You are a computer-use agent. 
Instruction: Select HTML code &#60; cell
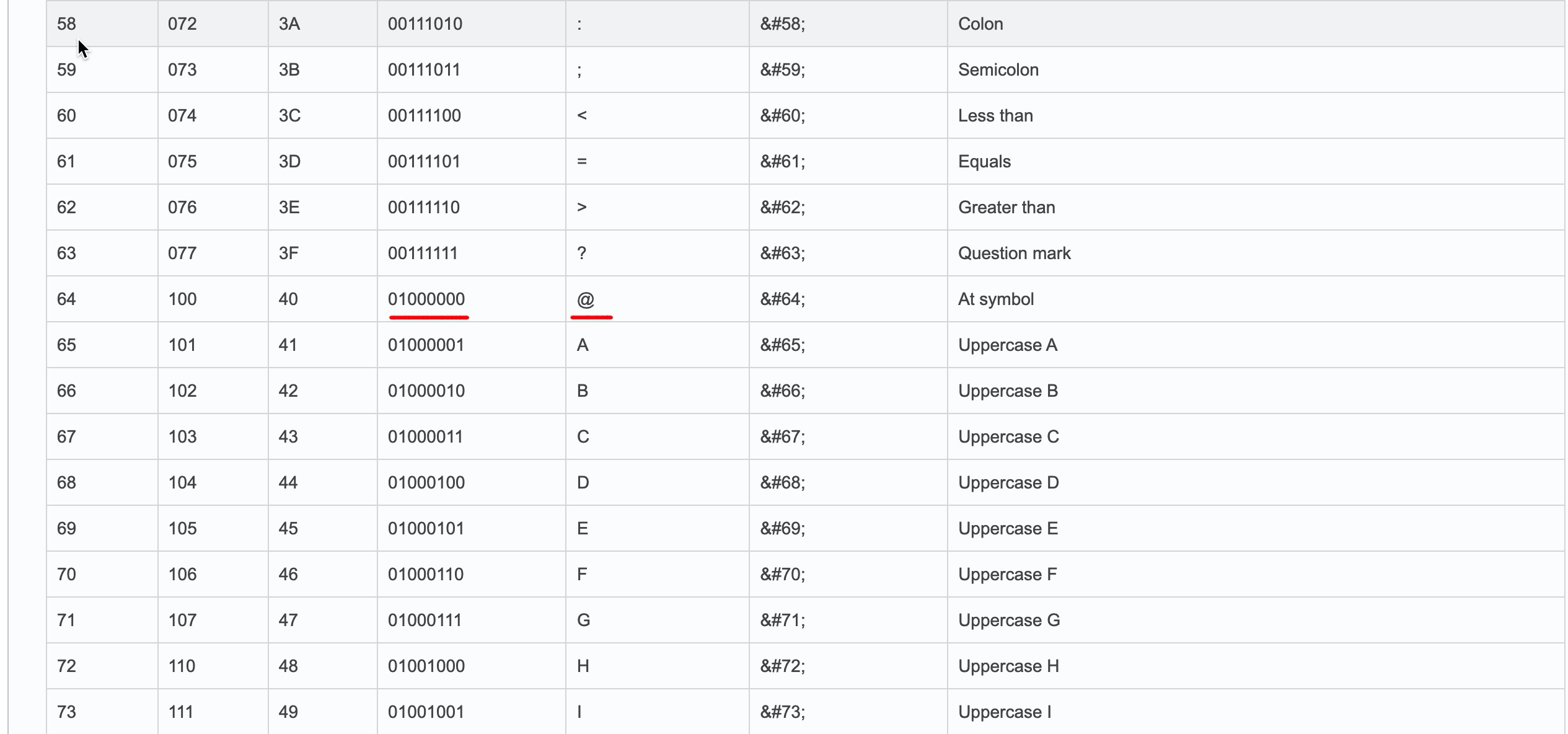coord(783,116)
